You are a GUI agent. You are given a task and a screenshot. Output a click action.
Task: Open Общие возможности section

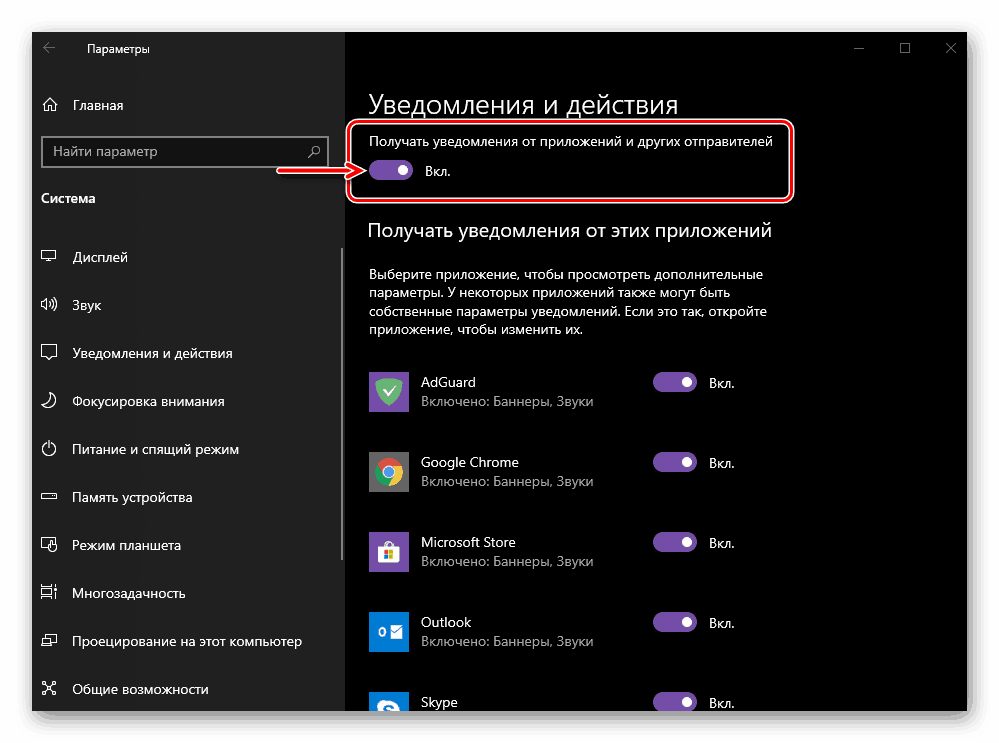point(140,689)
